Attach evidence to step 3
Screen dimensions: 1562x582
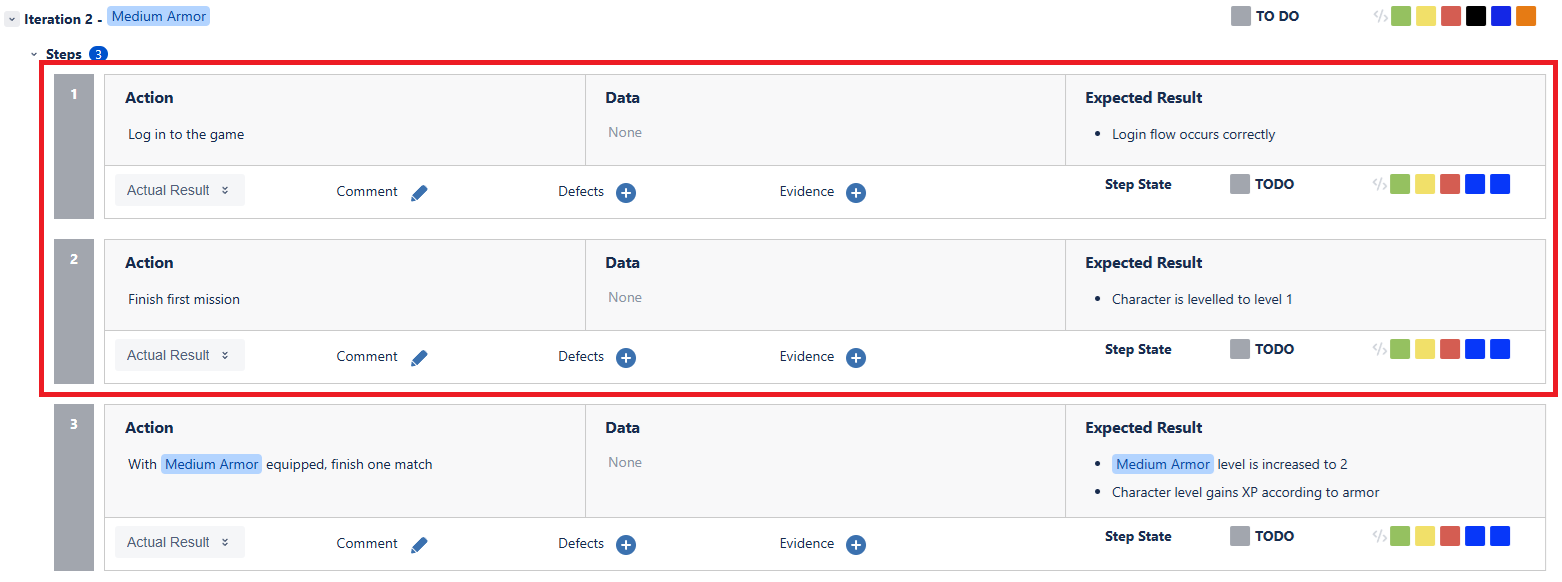856,545
